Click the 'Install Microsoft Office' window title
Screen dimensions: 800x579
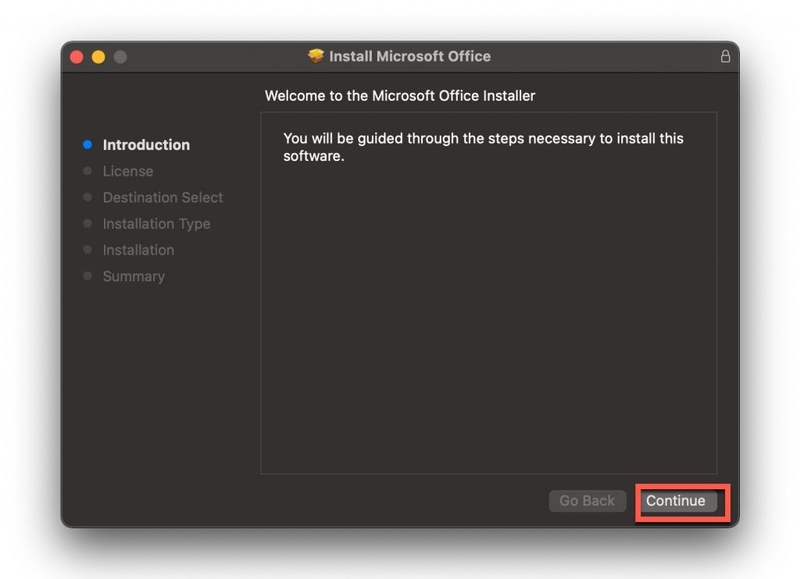click(x=410, y=56)
